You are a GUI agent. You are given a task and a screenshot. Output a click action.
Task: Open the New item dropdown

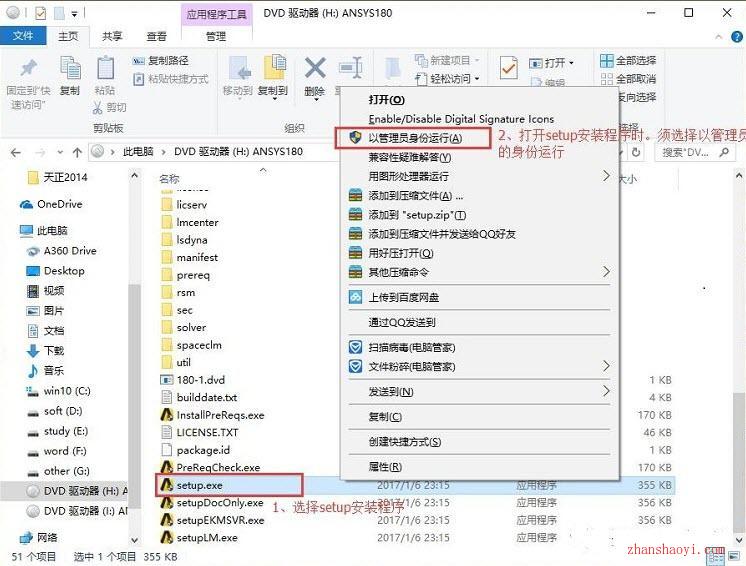[447, 60]
